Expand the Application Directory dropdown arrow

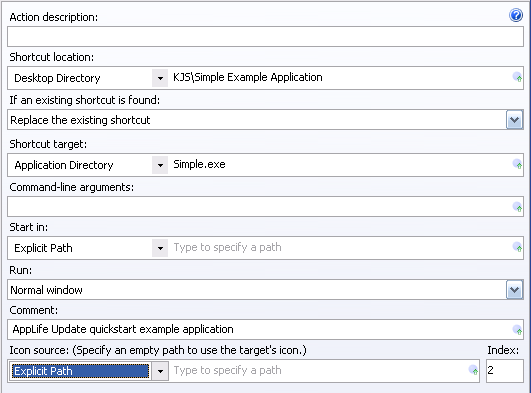coord(160,165)
